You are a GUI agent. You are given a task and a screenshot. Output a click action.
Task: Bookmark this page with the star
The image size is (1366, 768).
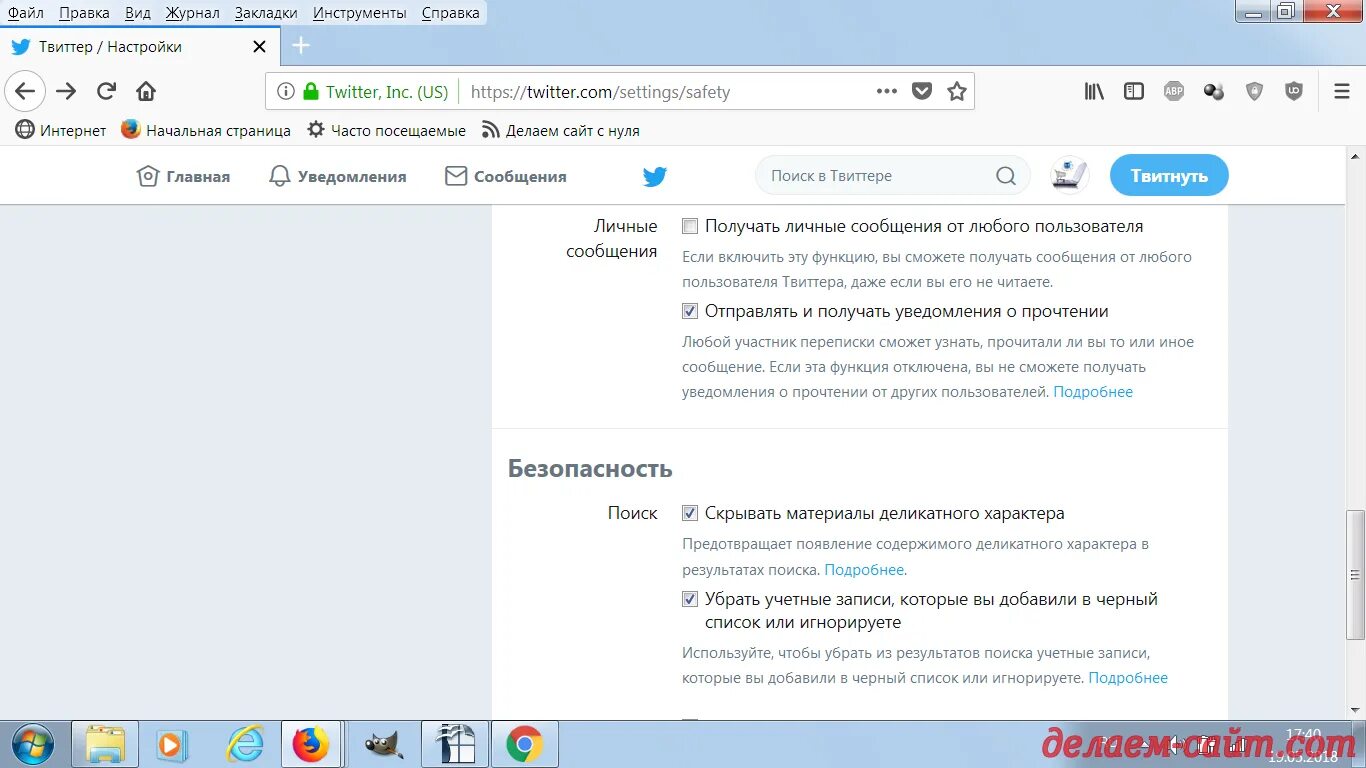957,91
